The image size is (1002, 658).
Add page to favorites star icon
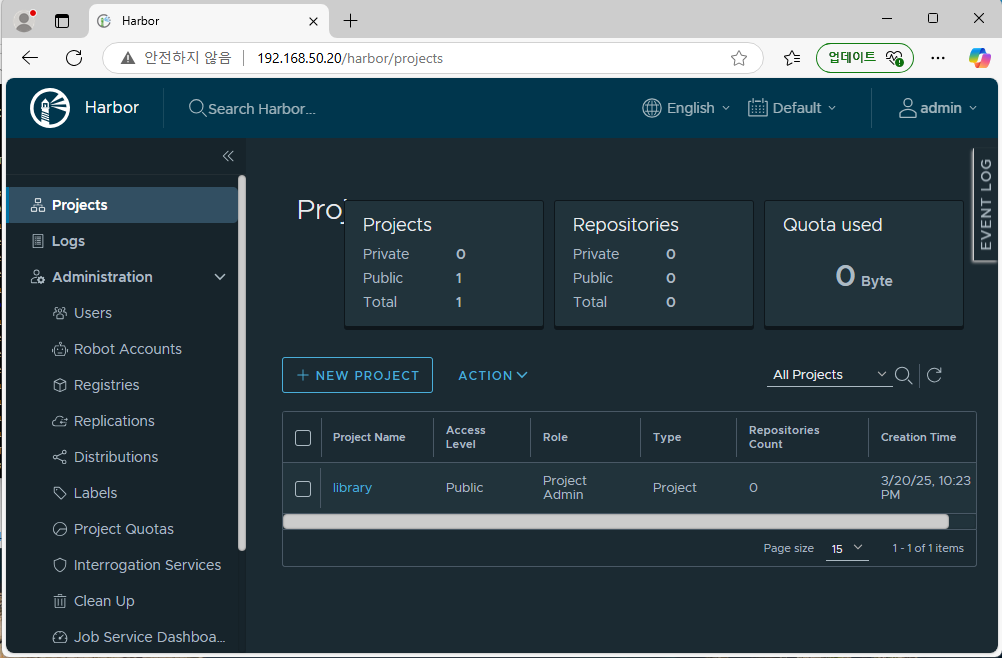coord(739,58)
